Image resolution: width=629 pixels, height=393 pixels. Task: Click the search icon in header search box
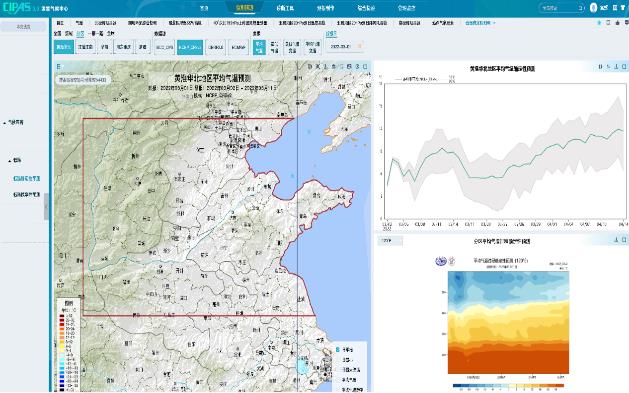coord(580,8)
